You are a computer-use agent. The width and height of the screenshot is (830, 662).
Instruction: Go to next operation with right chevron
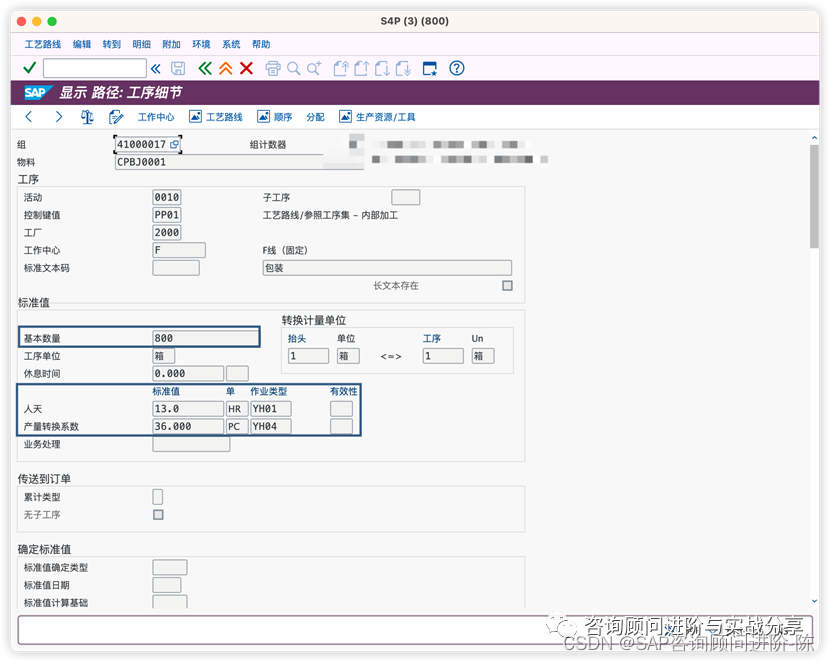[59, 116]
